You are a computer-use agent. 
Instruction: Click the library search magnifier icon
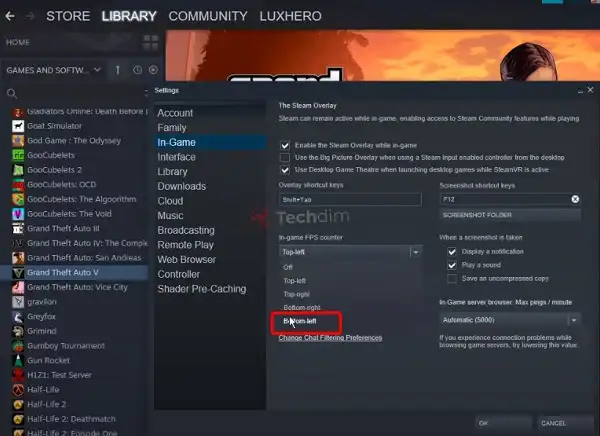coord(12,93)
